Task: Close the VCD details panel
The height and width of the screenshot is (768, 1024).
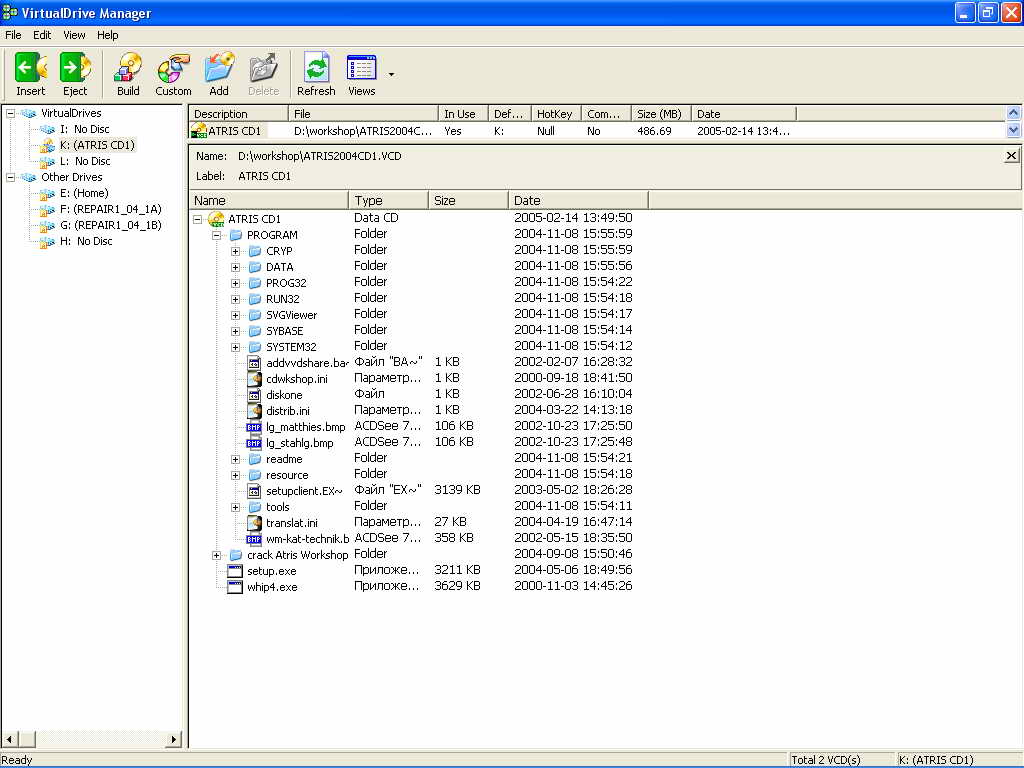Action: pos(1011,155)
